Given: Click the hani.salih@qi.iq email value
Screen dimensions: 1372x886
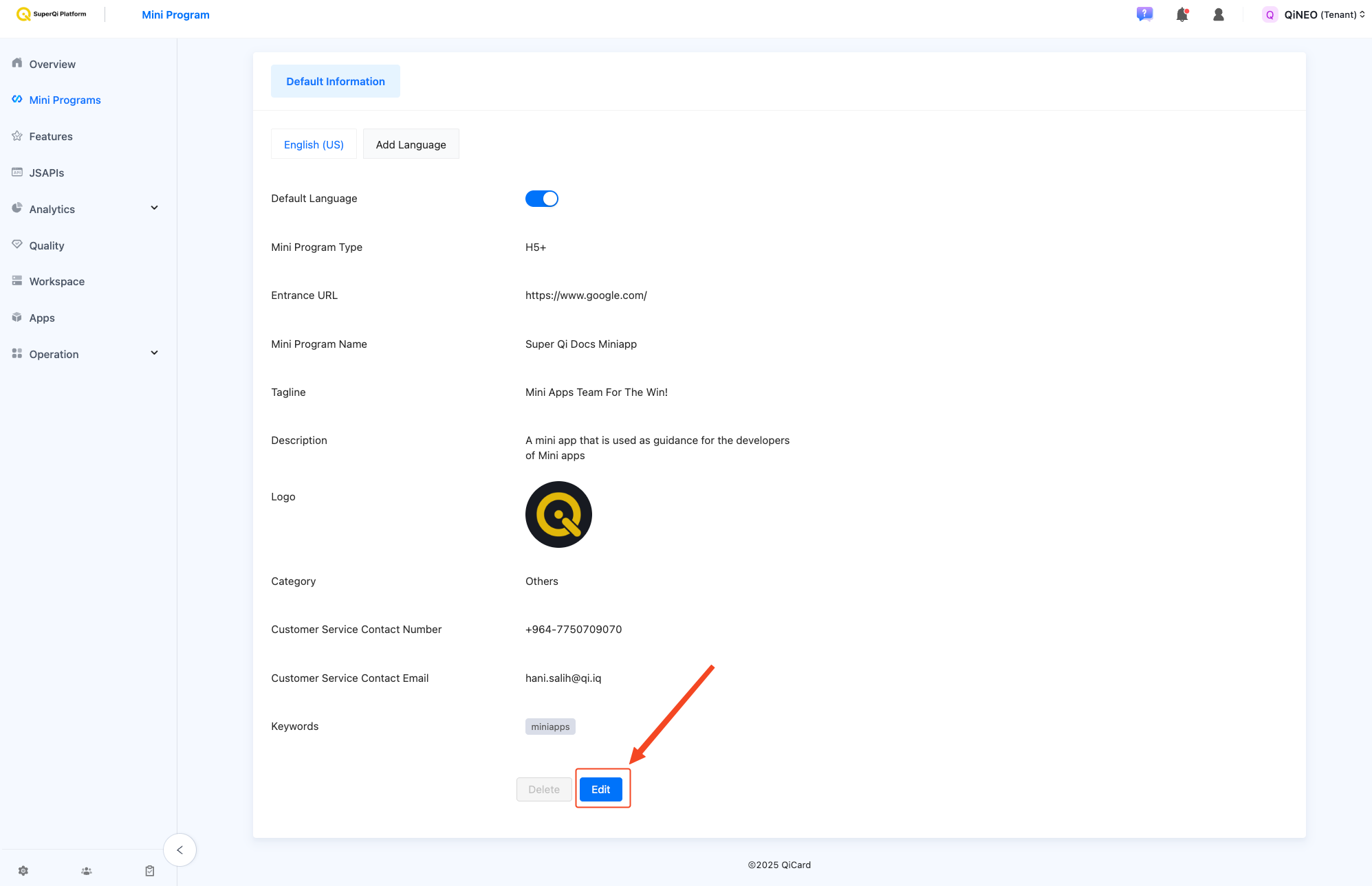Looking at the screenshot, I should (x=563, y=678).
